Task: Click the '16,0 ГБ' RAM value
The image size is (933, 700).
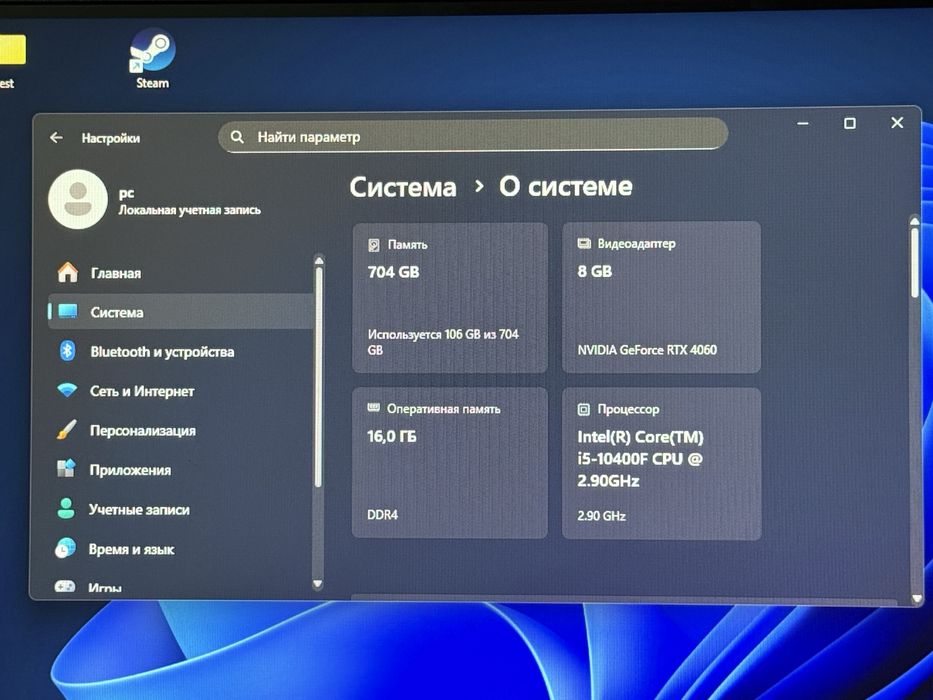Action: coord(392,436)
